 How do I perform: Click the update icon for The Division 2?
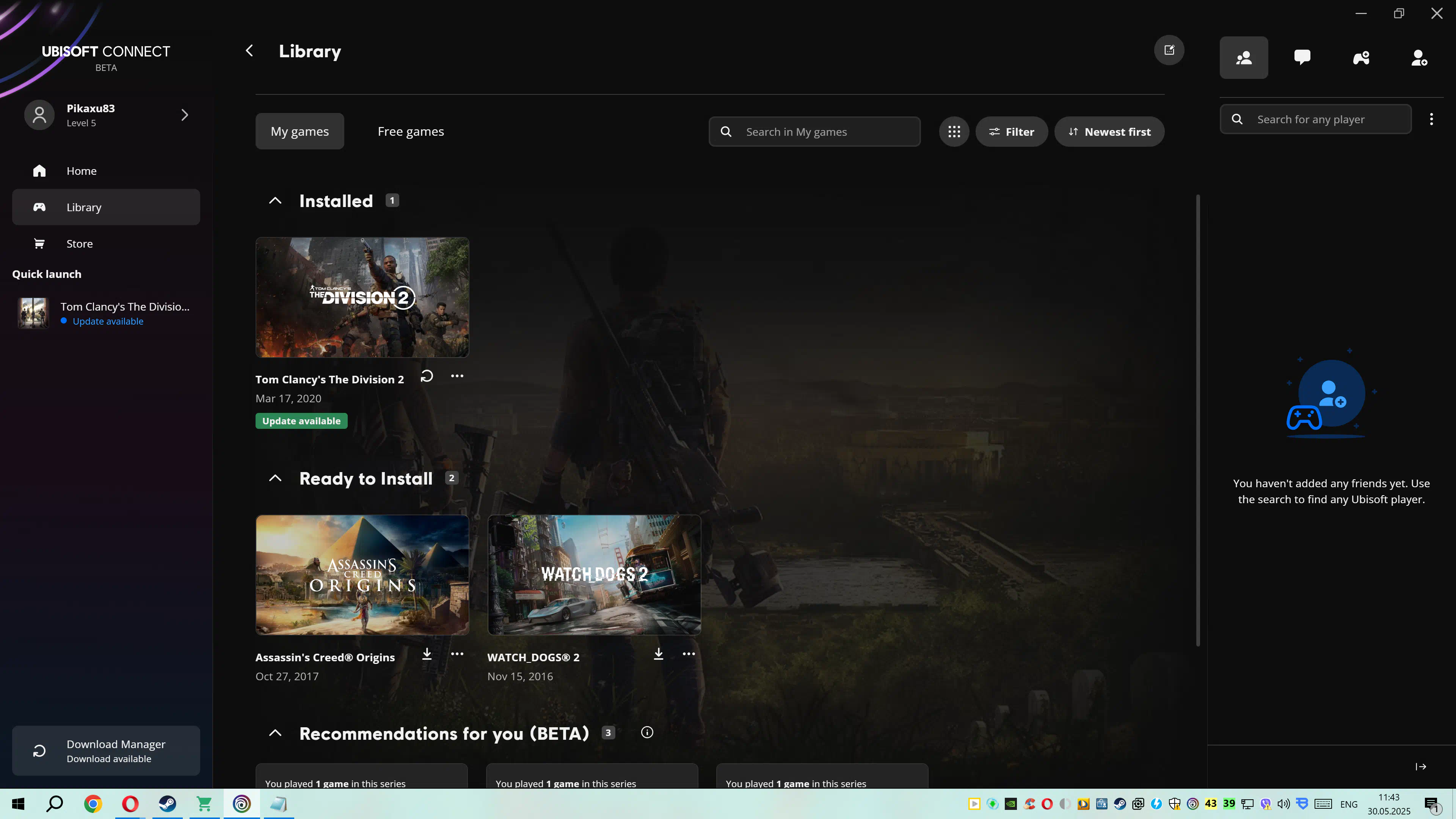(x=427, y=377)
